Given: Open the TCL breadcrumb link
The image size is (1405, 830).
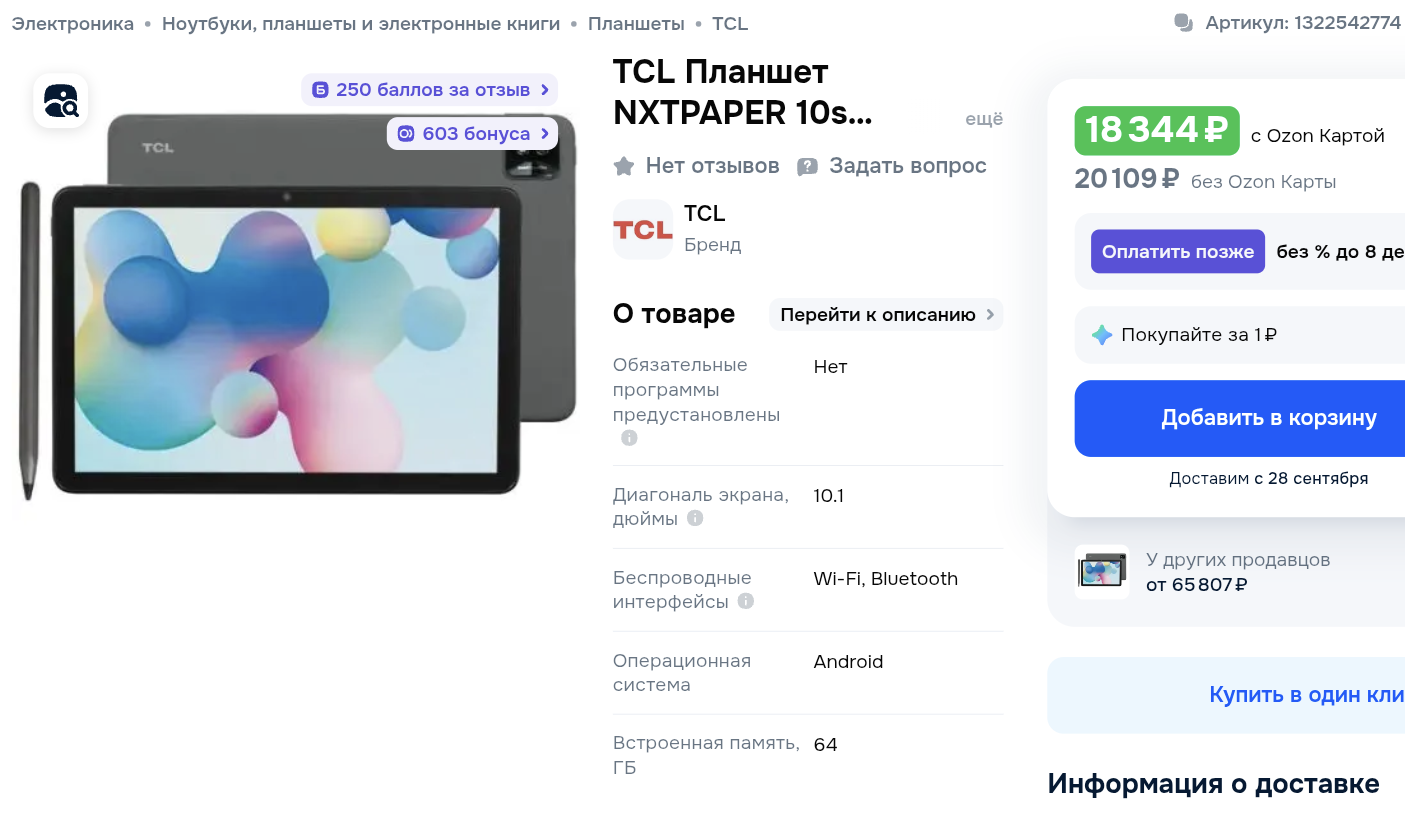Looking at the screenshot, I should coord(730,24).
